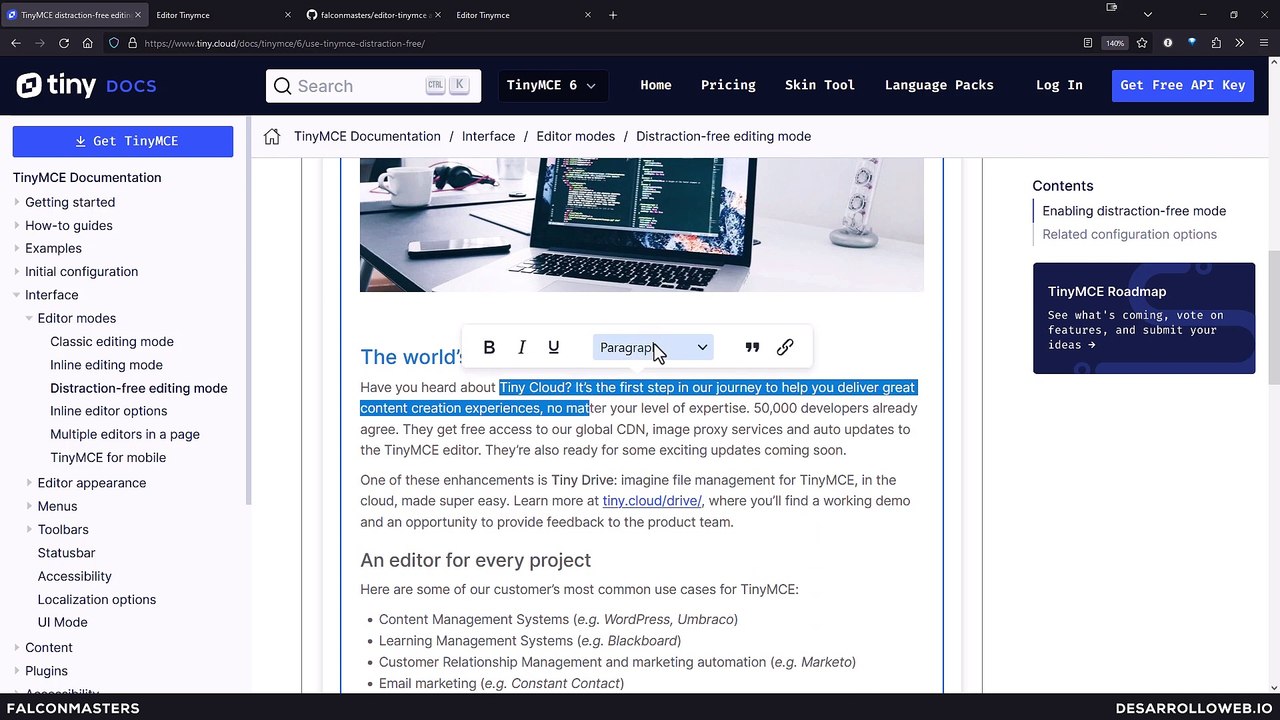Open the Statusbar sidebar page
This screenshot has width=1280, height=720.
pyautogui.click(x=66, y=553)
